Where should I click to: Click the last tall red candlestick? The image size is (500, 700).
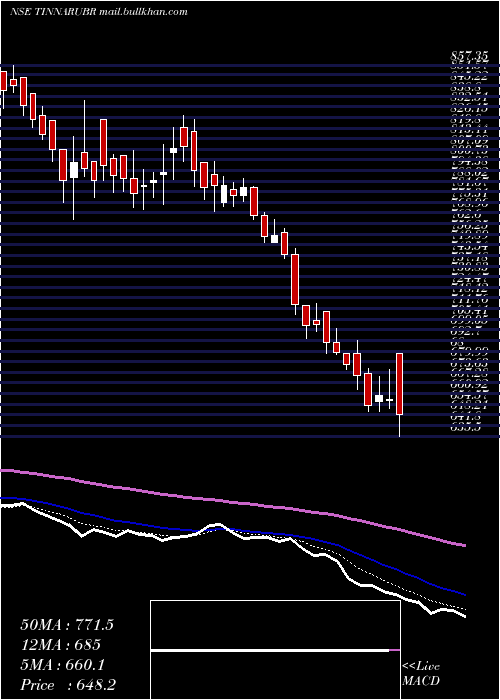[x=400, y=383]
